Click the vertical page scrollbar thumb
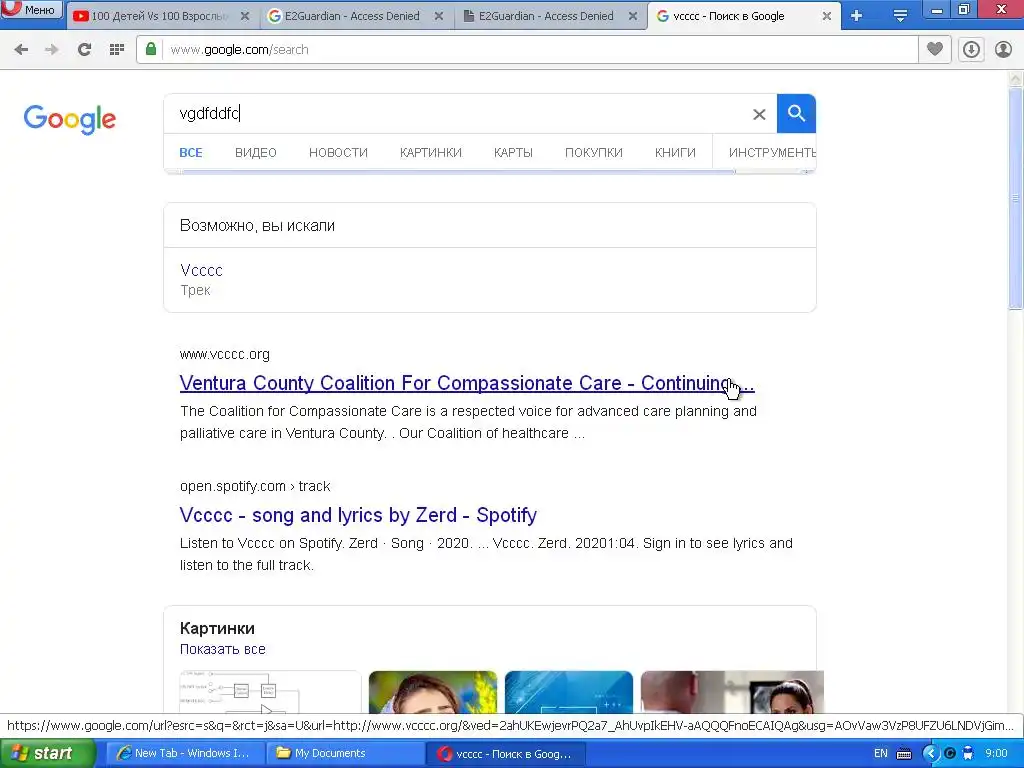Image resolution: width=1024 pixels, height=768 pixels. point(1016,198)
